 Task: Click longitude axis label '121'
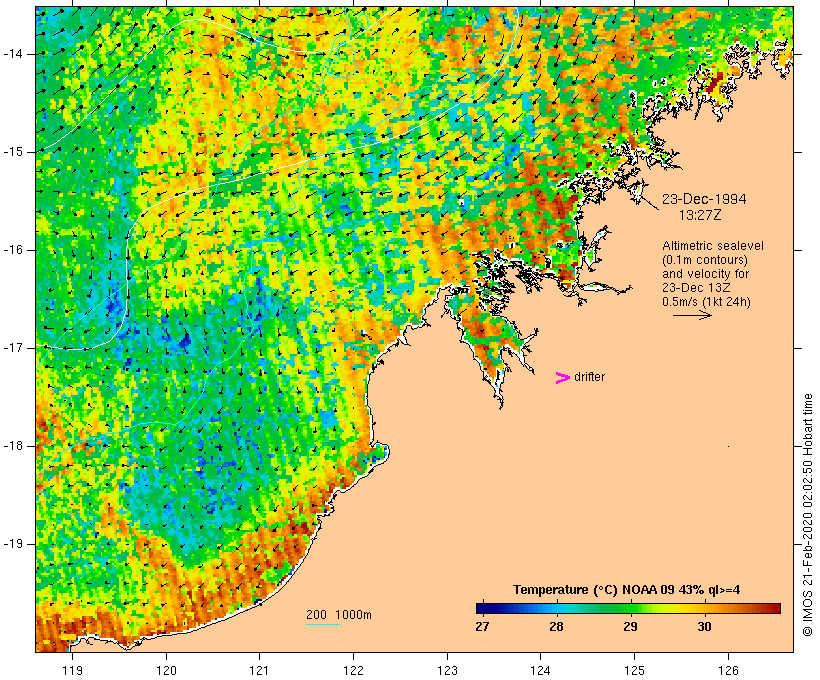coord(259,670)
